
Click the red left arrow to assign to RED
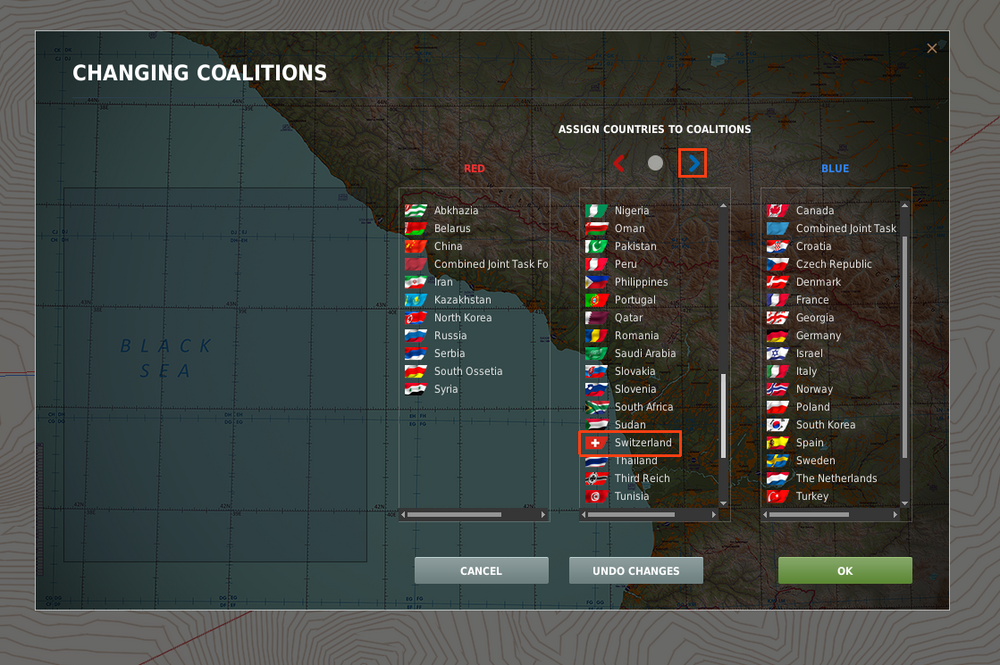point(619,163)
